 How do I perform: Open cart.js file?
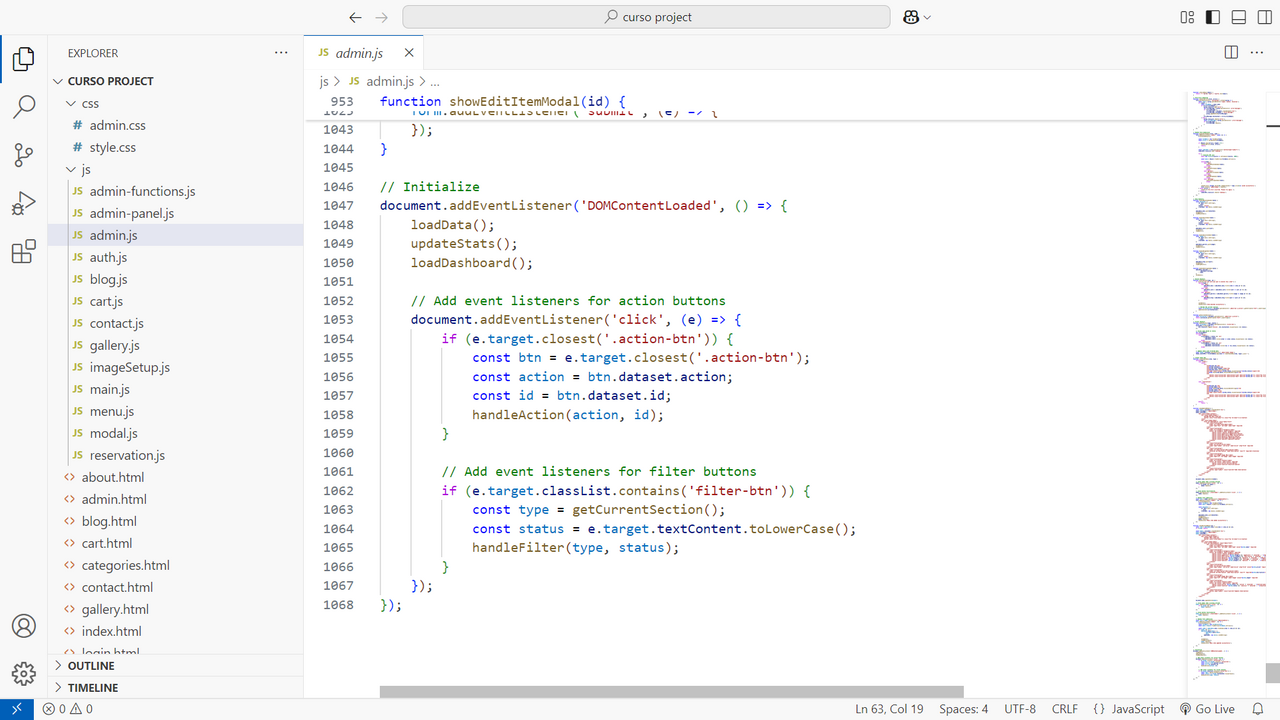click(x=176, y=301)
